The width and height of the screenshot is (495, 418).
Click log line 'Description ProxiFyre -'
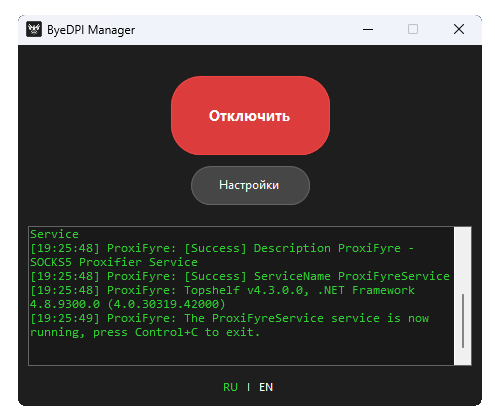(x=334, y=248)
